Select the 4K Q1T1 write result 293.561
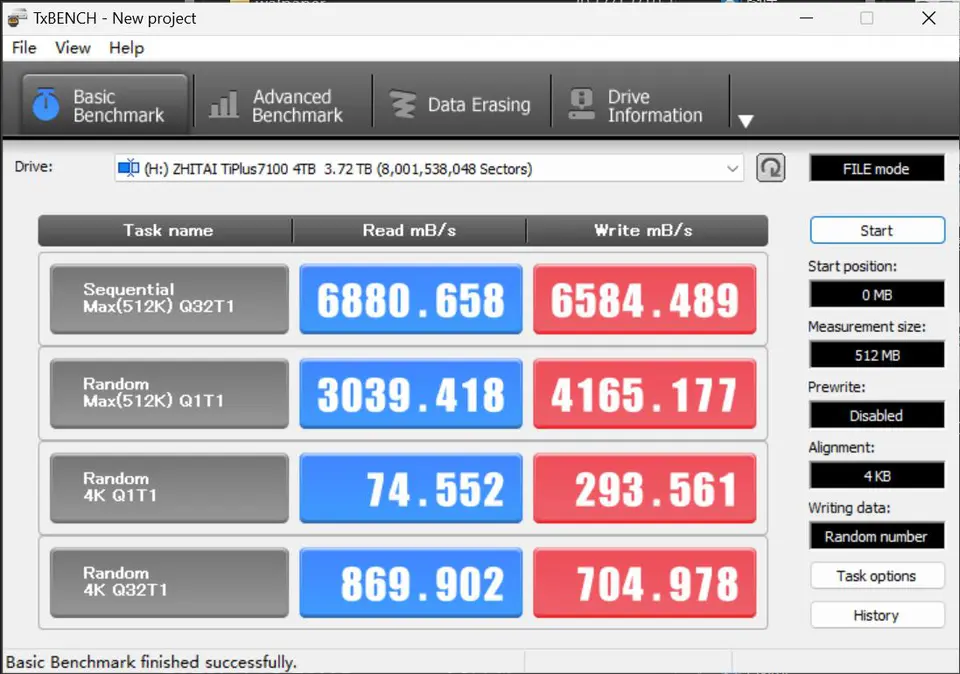This screenshot has height=674, width=960. 645,488
